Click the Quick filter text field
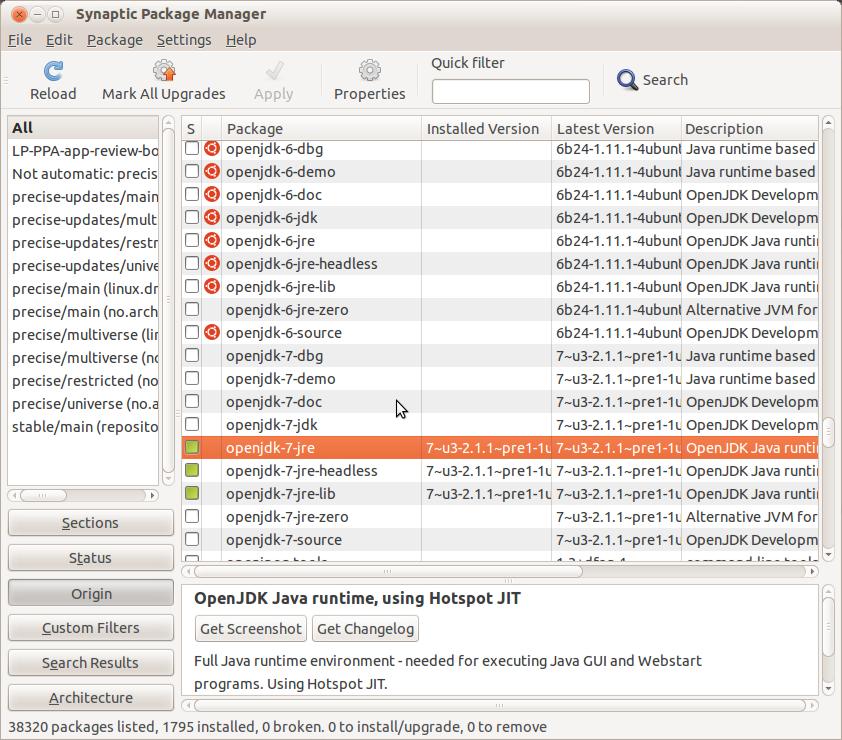The width and height of the screenshot is (842, 740). (511, 91)
